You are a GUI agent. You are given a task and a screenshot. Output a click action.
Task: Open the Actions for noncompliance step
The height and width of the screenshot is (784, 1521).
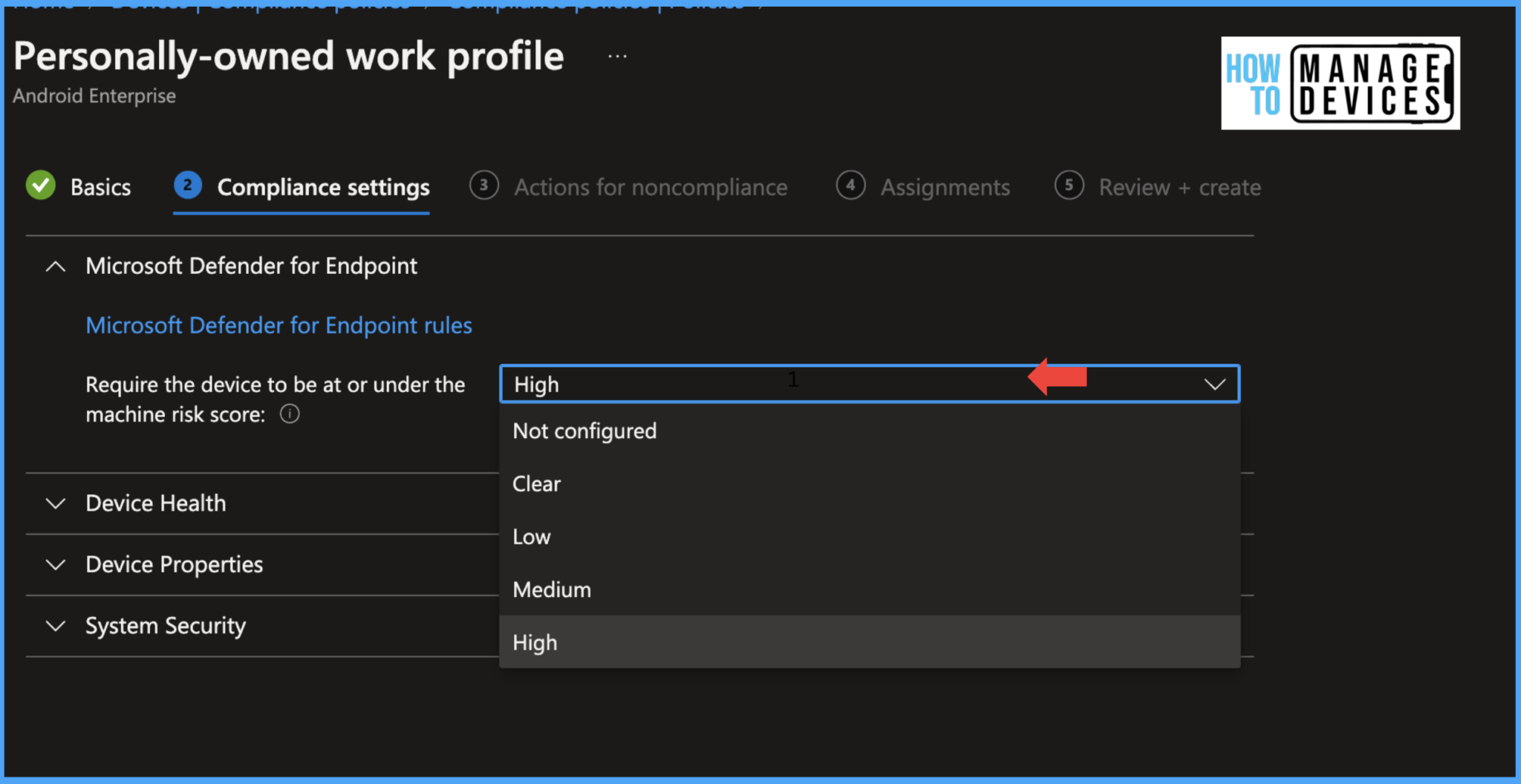(x=628, y=186)
